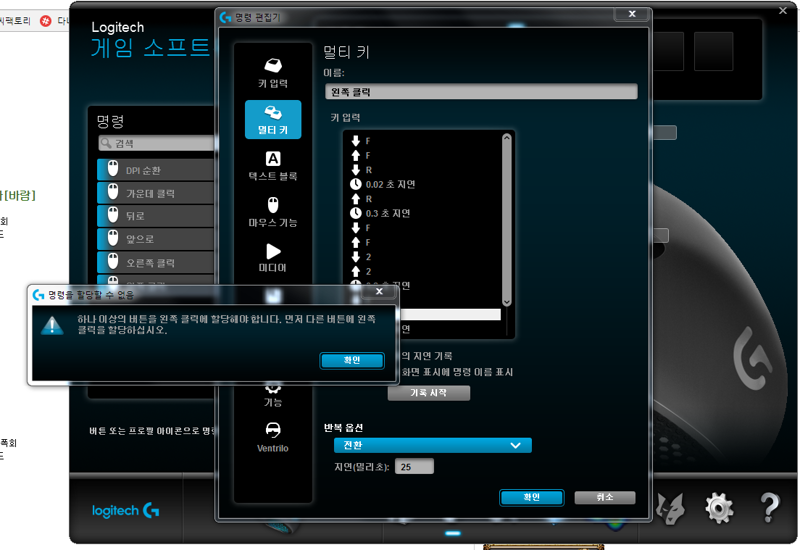Select the R key-down arrow row
Viewport: 800px width, 550px height.
(361, 170)
